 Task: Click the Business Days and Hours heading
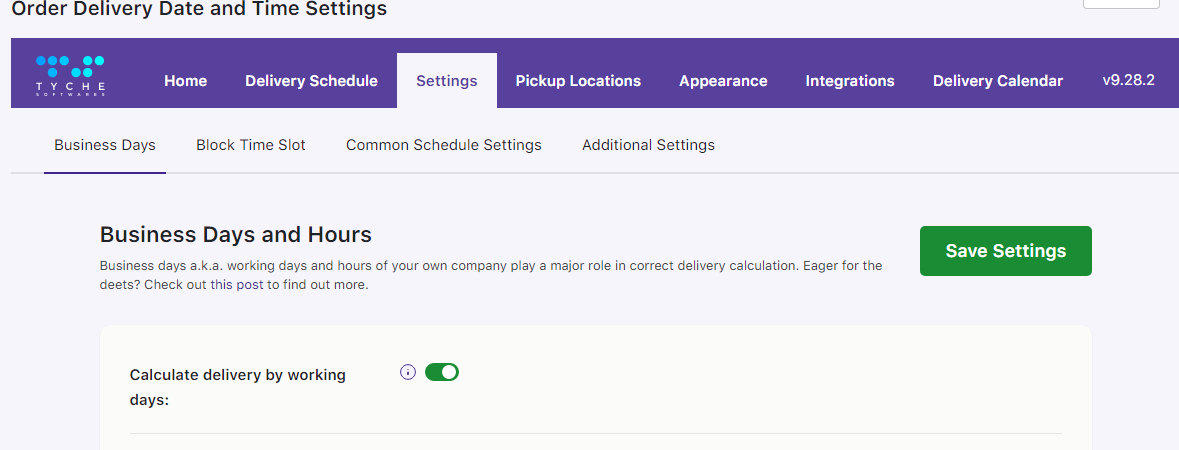pyautogui.click(x=236, y=235)
